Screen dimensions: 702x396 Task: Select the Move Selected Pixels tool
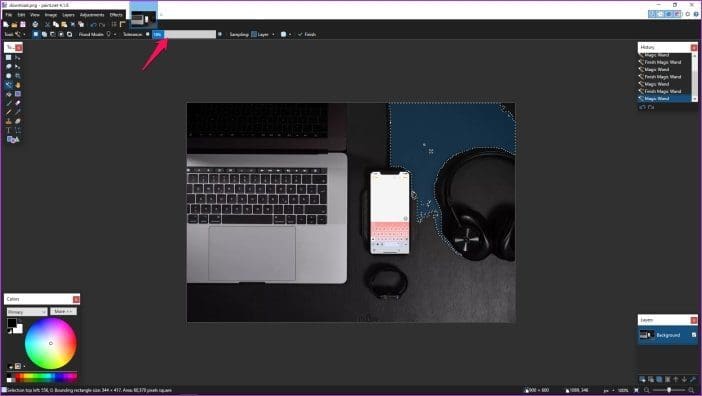[17, 57]
